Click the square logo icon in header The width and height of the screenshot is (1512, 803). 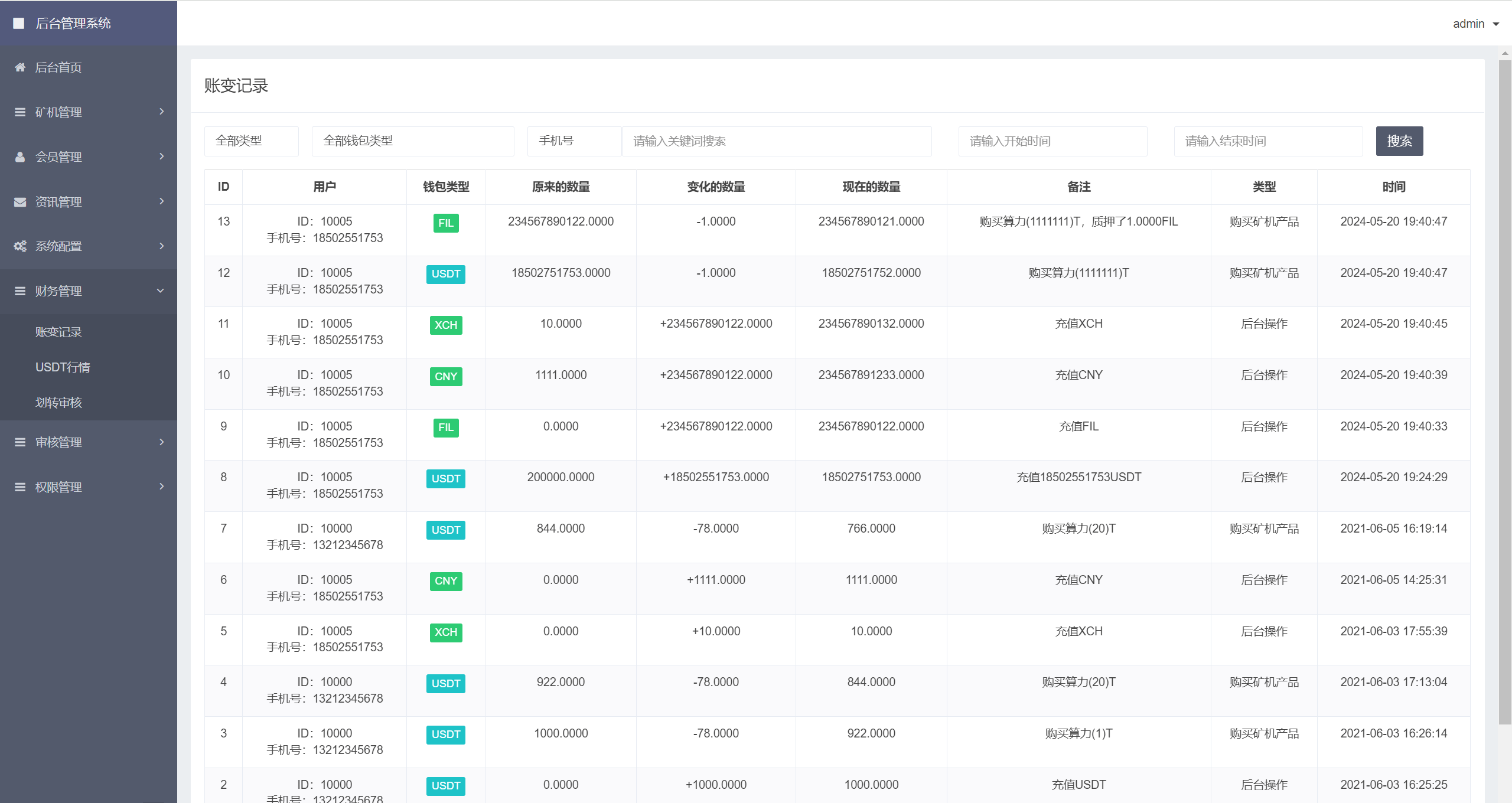[19, 23]
